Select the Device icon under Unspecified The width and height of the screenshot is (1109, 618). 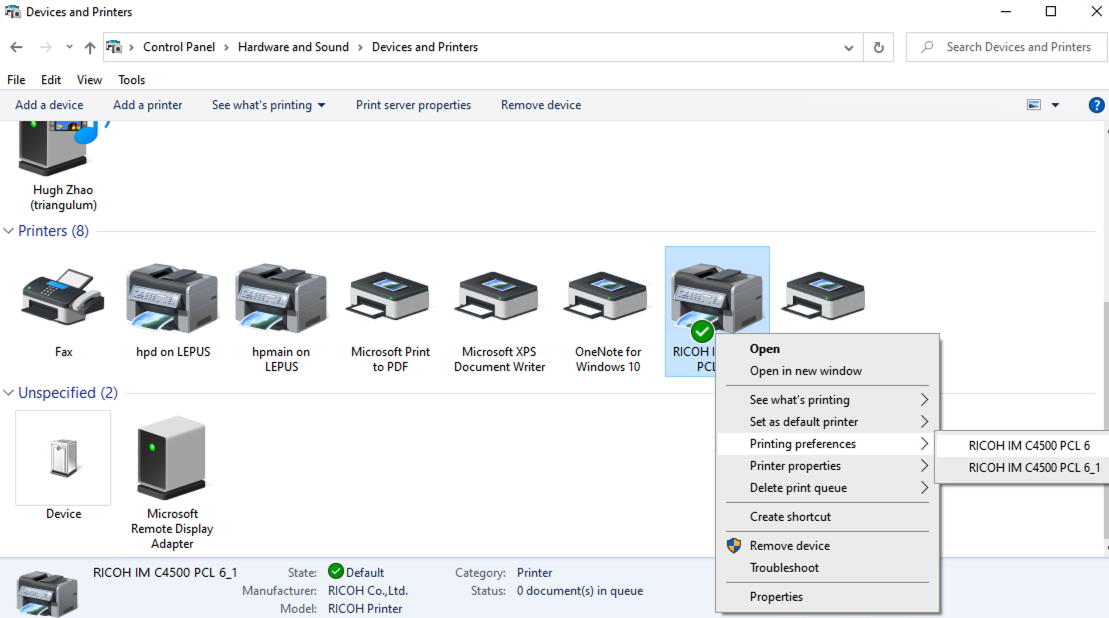point(63,457)
